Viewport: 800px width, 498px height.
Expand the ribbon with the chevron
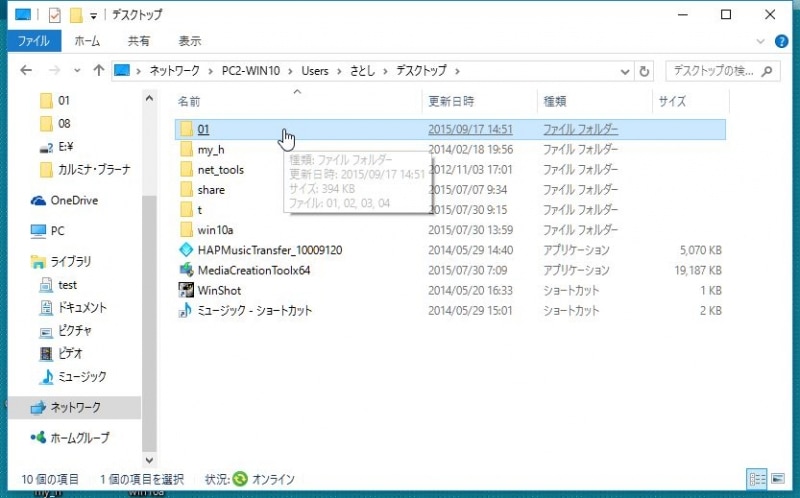tap(760, 41)
